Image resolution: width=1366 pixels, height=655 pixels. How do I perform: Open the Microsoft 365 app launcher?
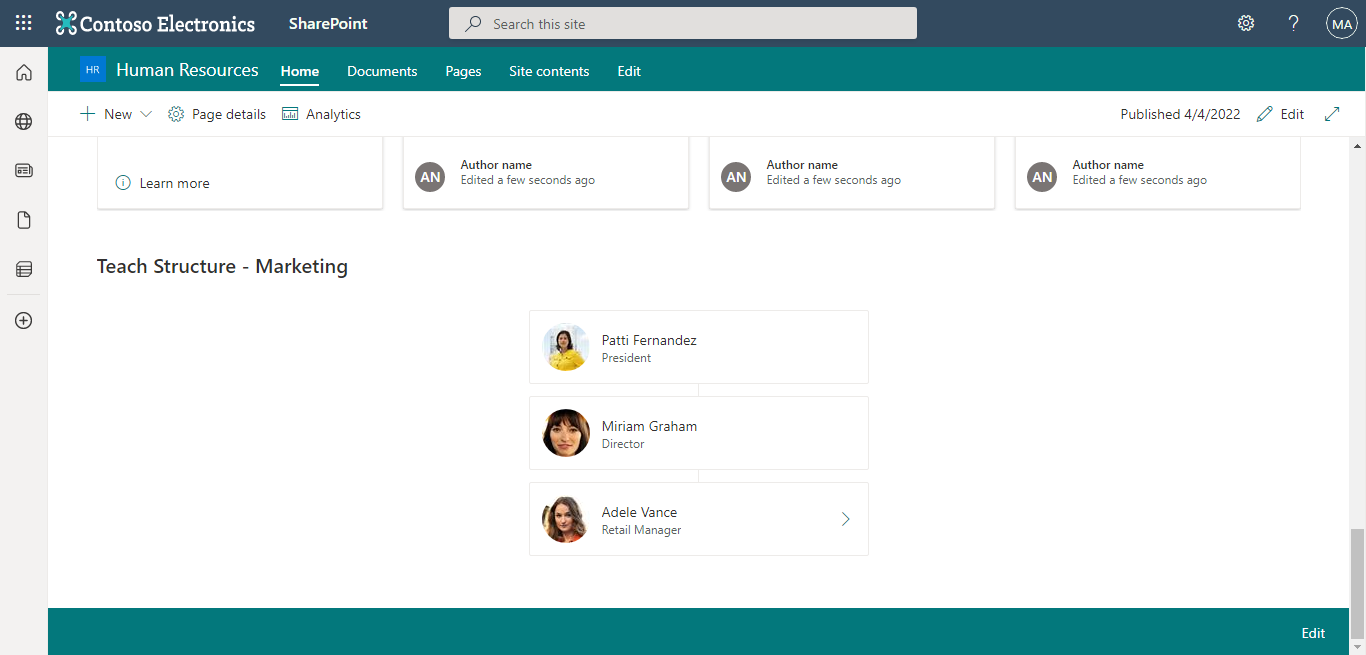[x=22, y=22]
